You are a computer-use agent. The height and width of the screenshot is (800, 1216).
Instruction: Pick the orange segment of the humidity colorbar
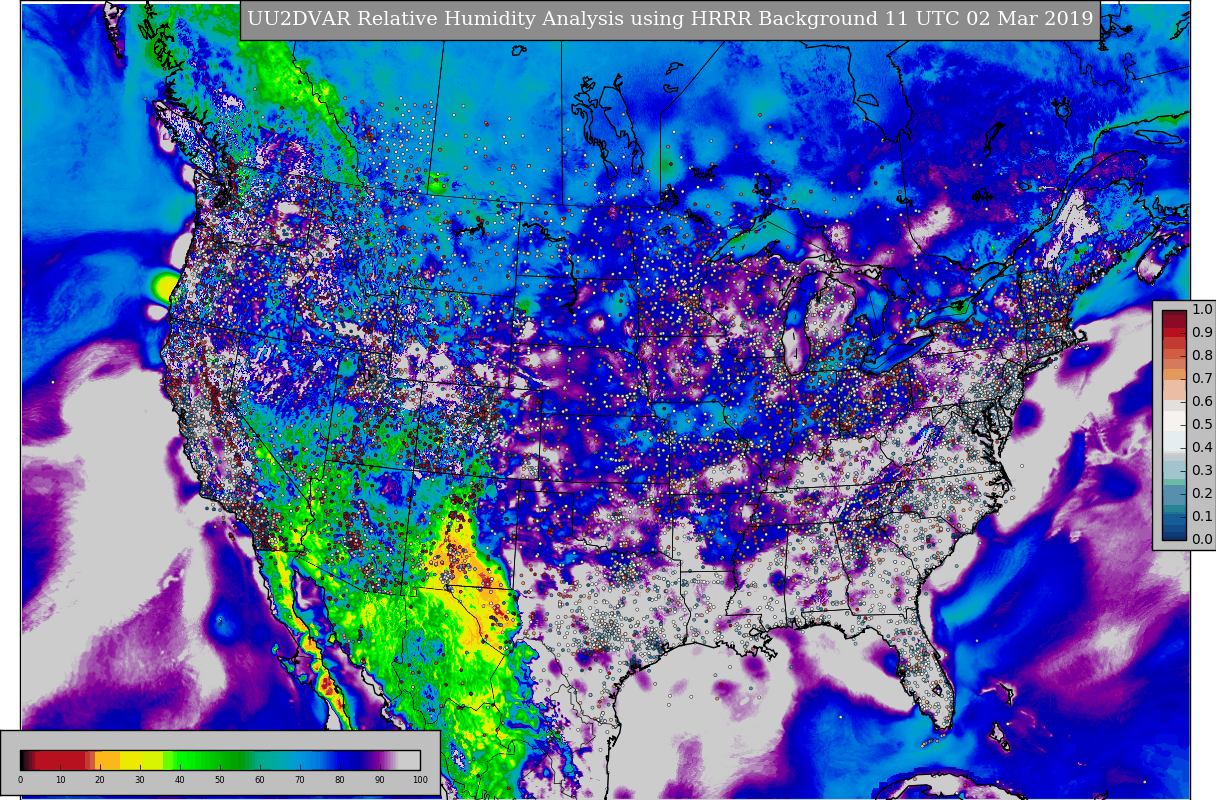pos(107,760)
